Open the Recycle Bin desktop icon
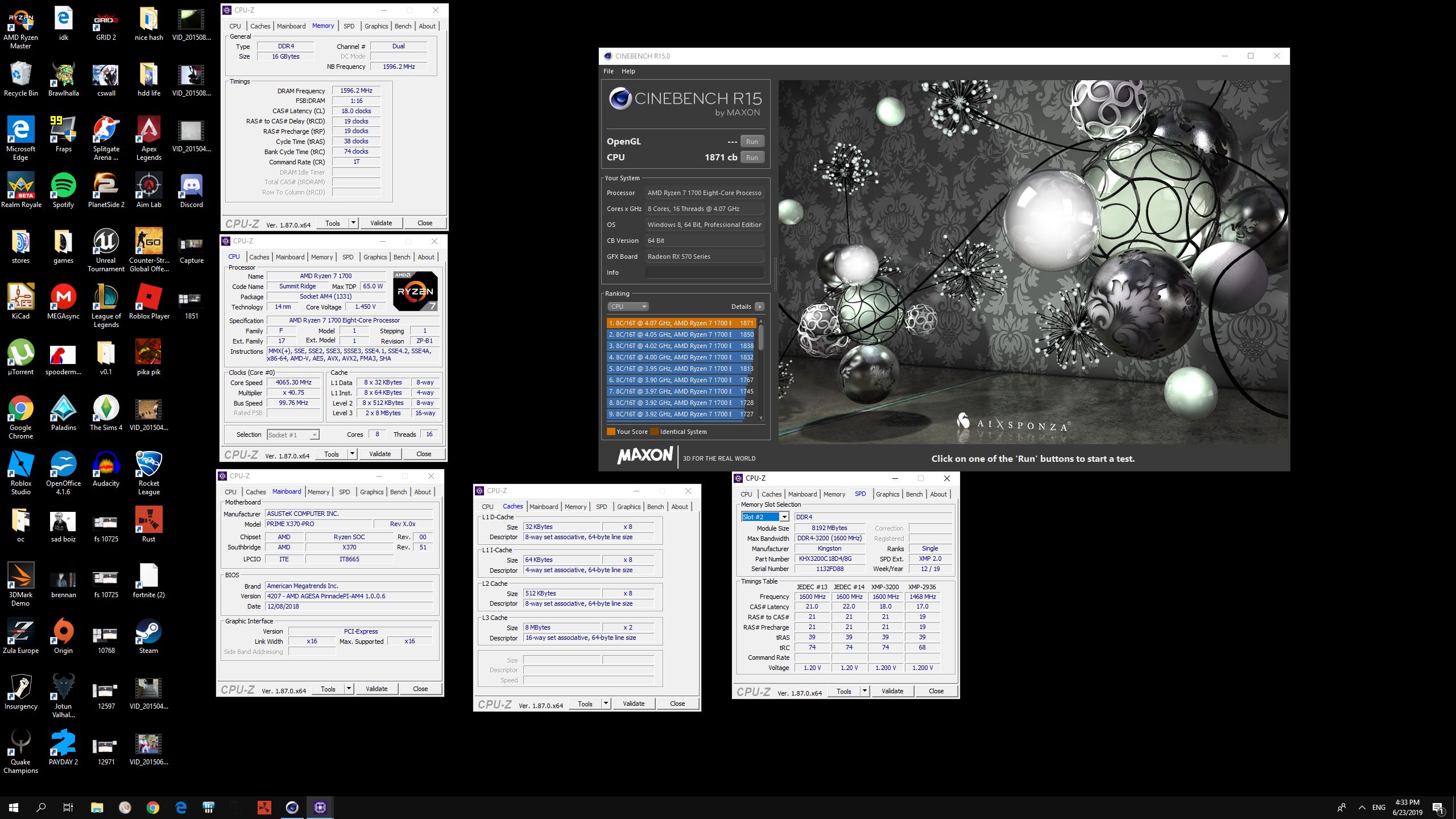Screen dimensions: 1456x819 pyautogui.click(x=21, y=80)
